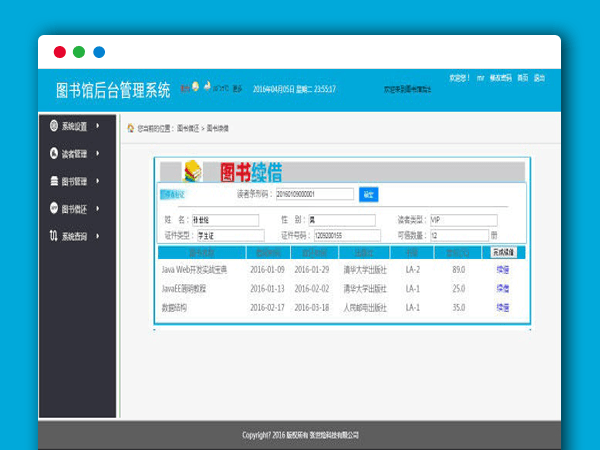Click the 系统设置 gear icon in sidebar

point(53,127)
